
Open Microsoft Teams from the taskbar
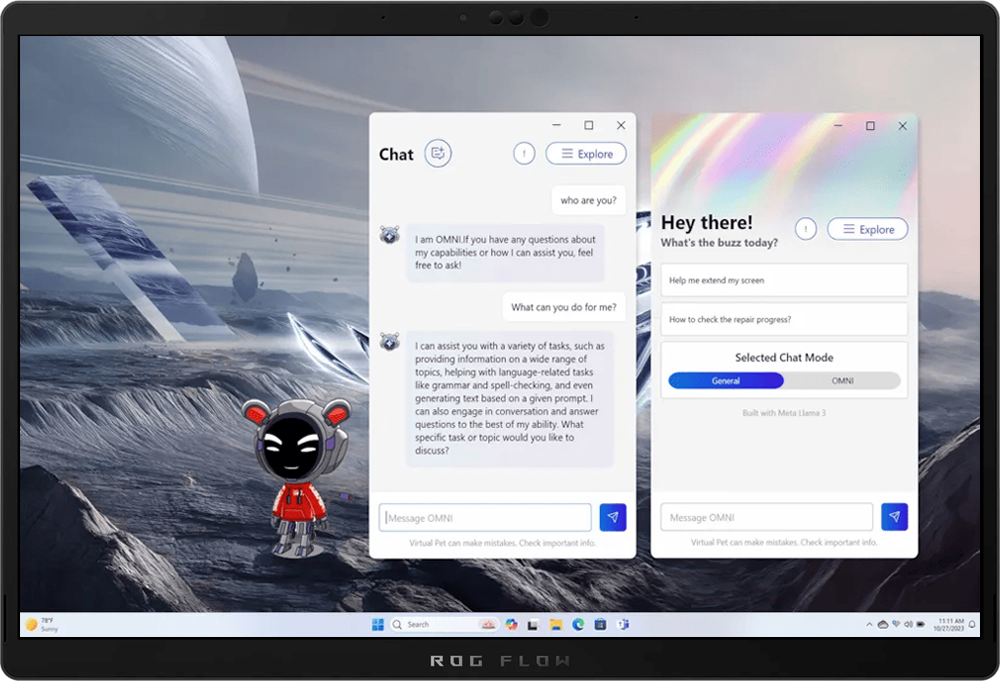click(x=623, y=625)
